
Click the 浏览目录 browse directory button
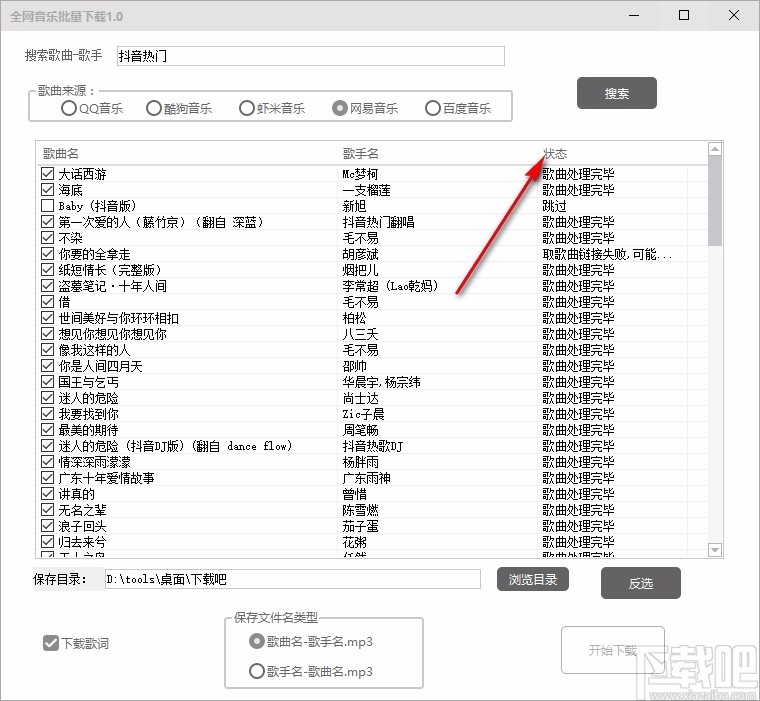[533, 579]
